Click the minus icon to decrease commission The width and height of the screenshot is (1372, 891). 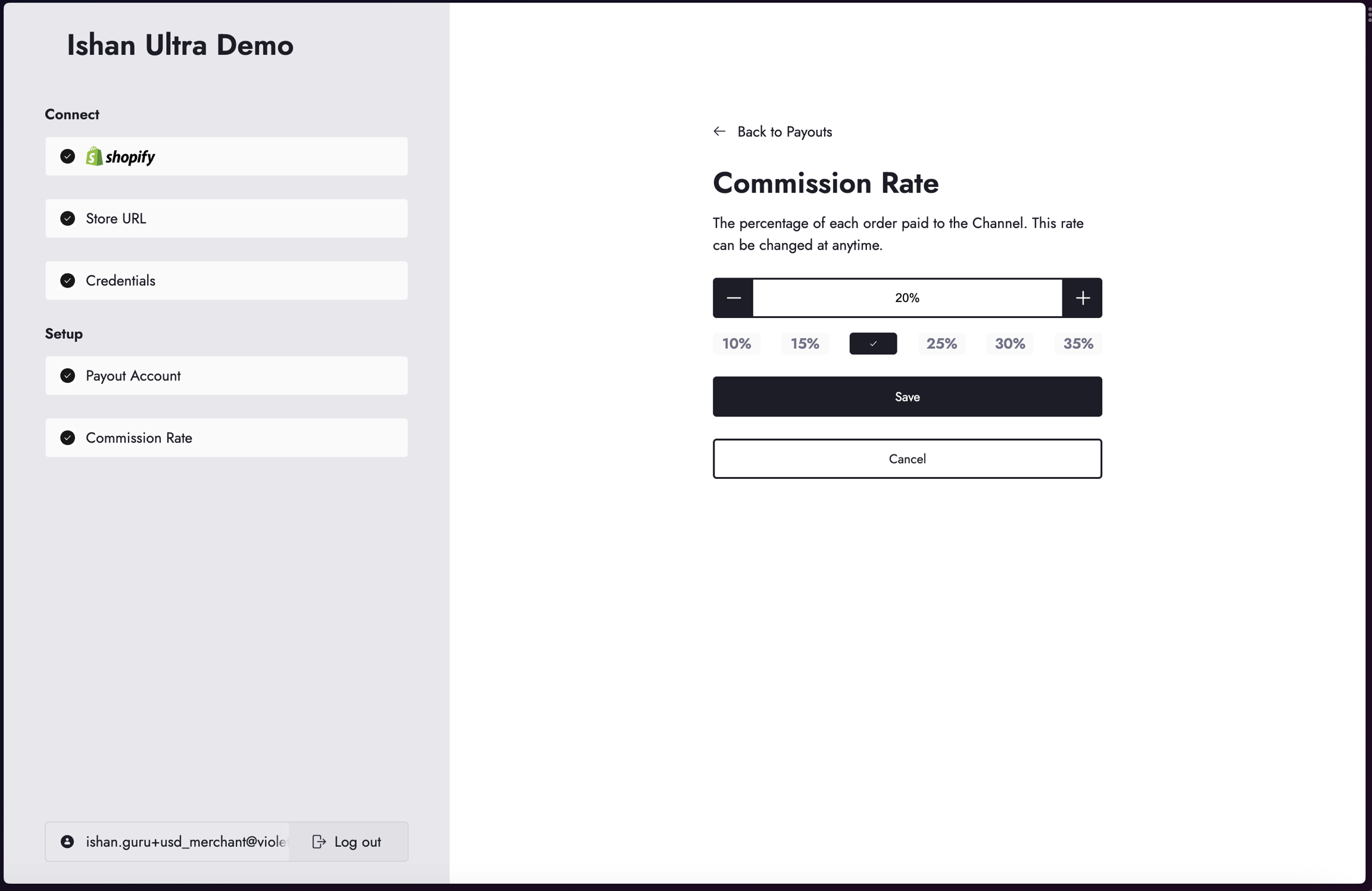(733, 298)
